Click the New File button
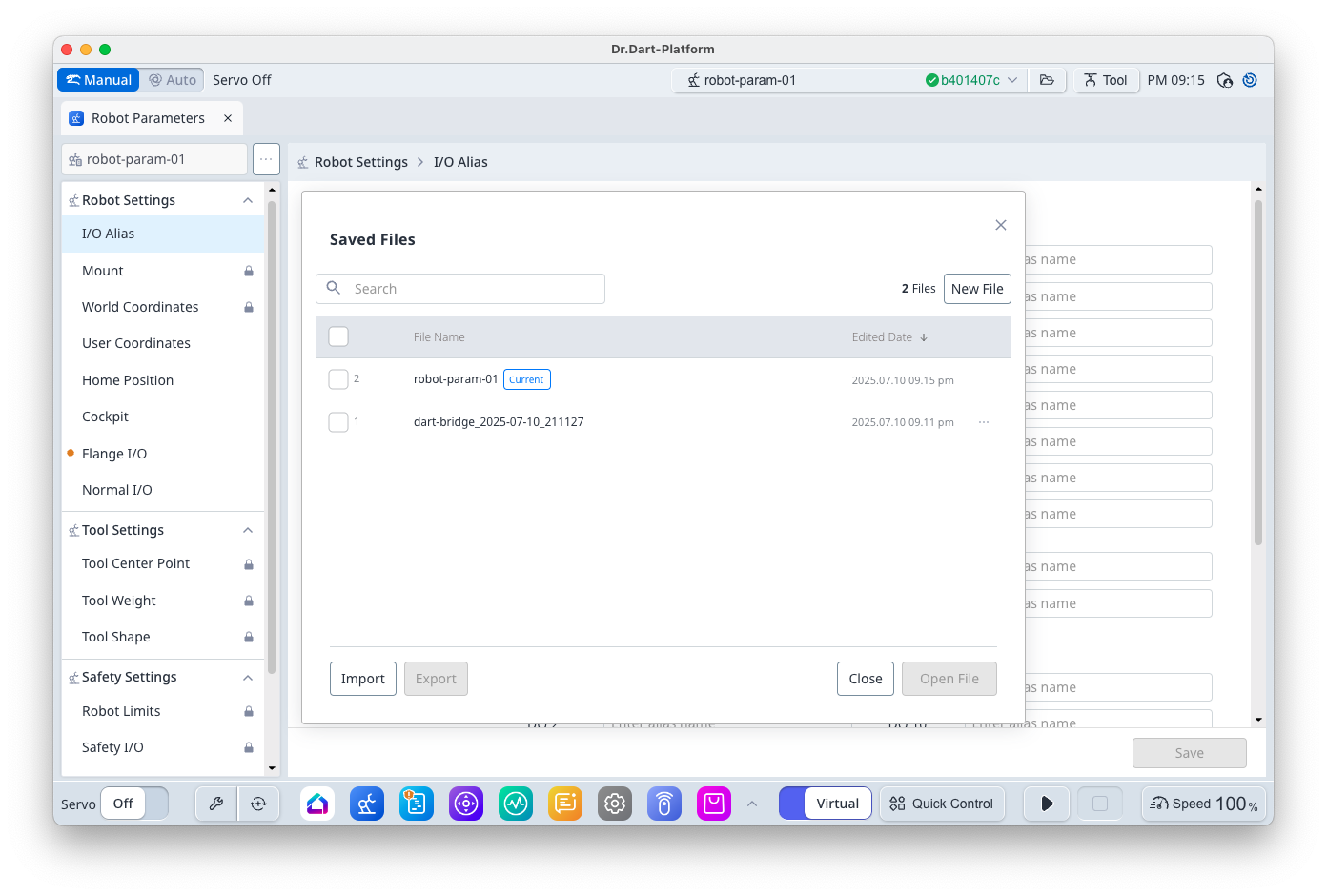 pos(977,289)
